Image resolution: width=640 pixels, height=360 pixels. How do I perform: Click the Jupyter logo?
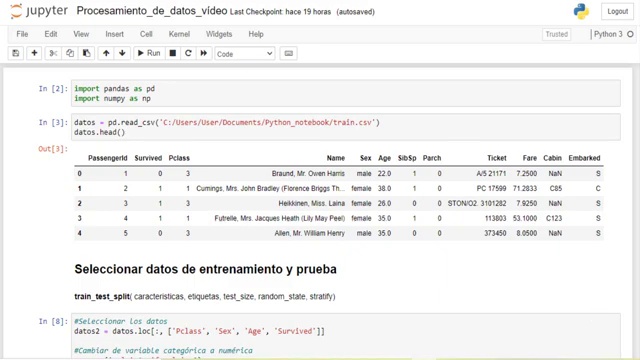tap(39, 11)
